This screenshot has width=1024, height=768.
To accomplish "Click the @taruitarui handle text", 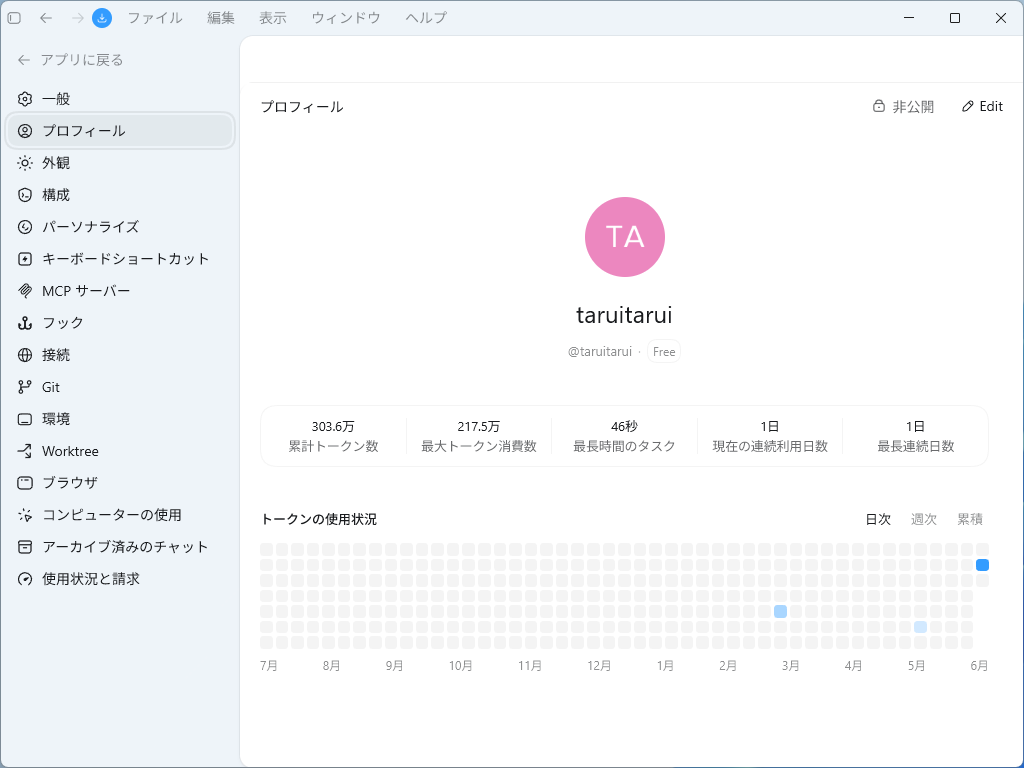I will 600,351.
